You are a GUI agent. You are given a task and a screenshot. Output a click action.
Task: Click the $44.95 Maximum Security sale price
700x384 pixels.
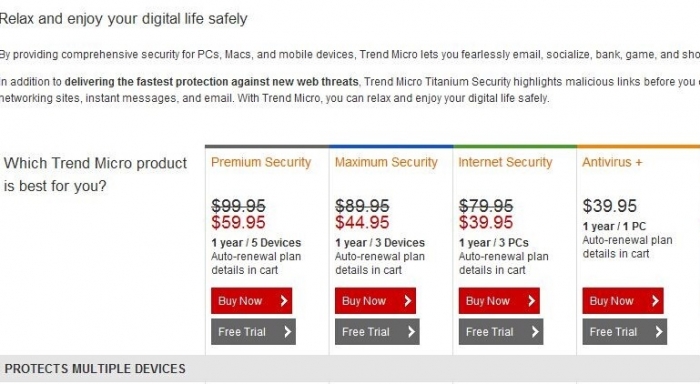pos(362,222)
